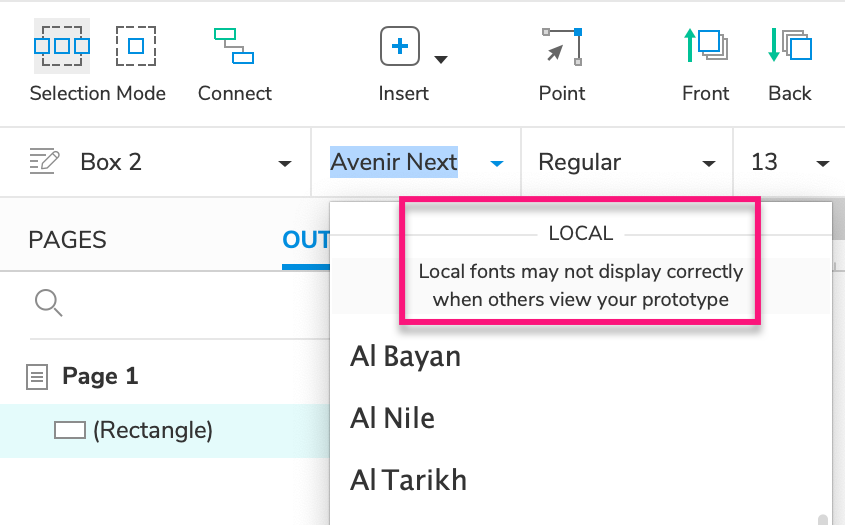Viewport: 845px width, 525px height.
Task: Bring selection to Front
Action: click(705, 46)
